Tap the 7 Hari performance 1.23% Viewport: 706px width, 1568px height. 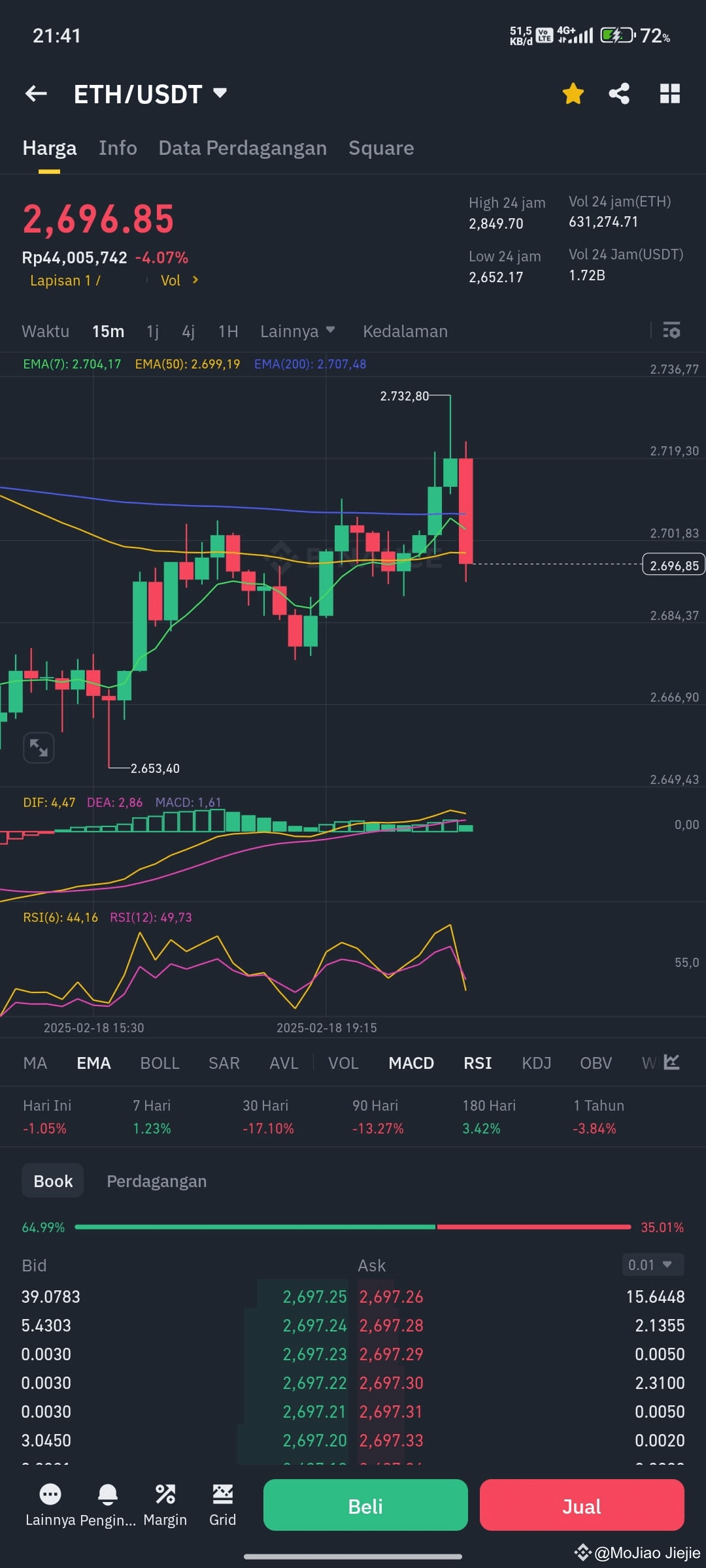pos(152,1128)
